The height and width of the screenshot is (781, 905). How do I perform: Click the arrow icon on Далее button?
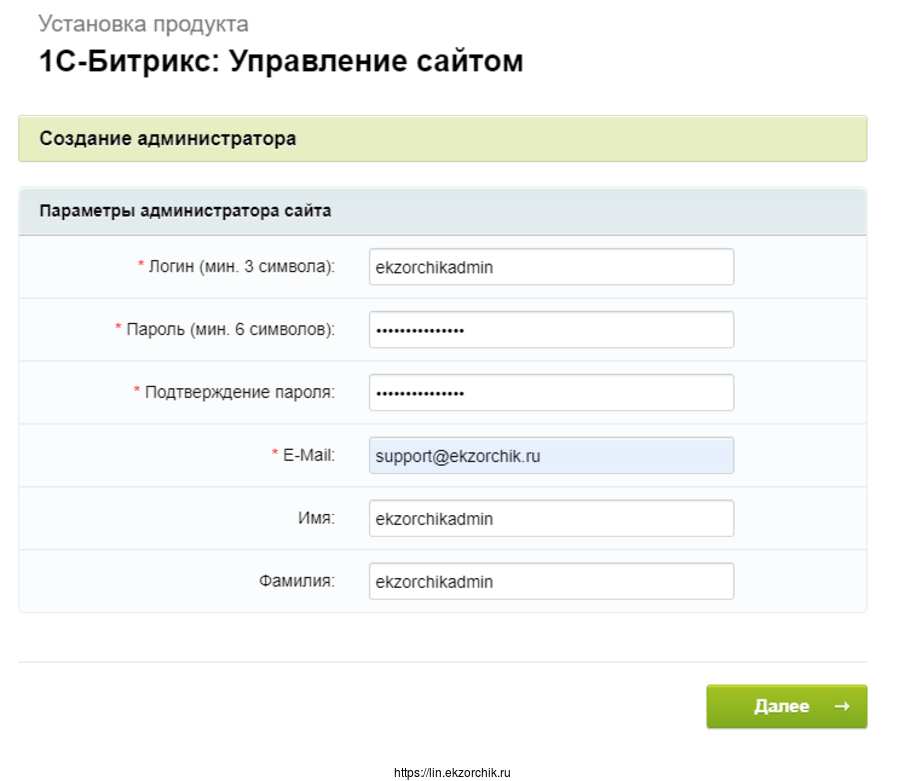[x=842, y=706]
